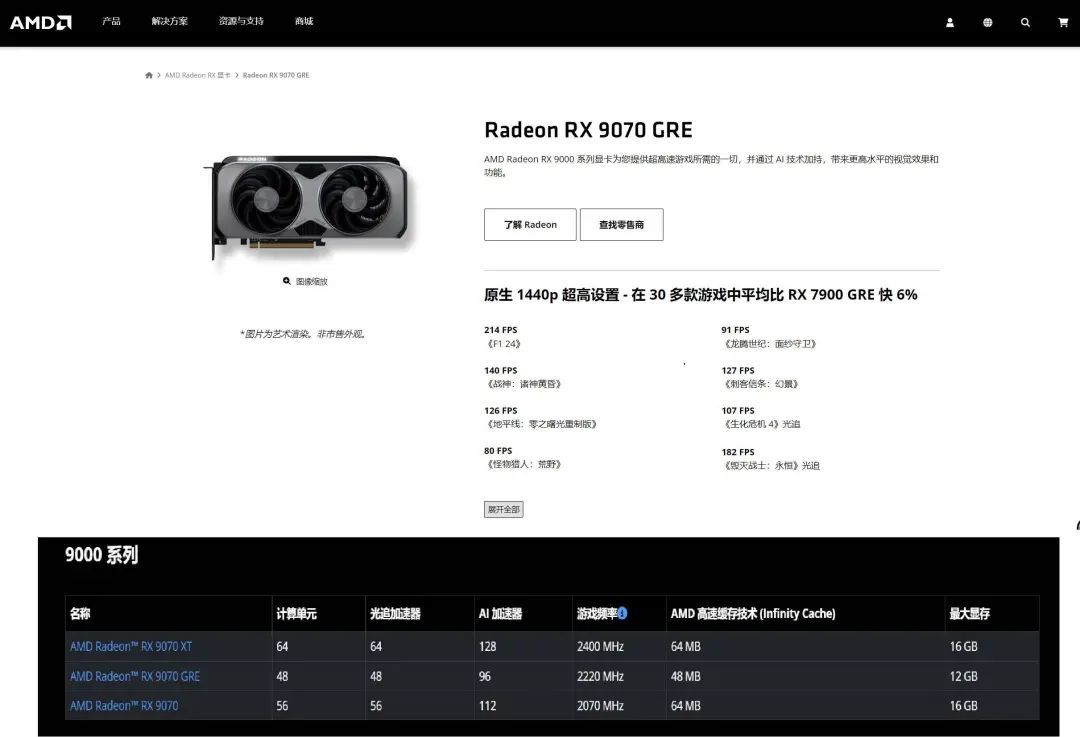Open the search magnifier icon in header
The width and height of the screenshot is (1080, 737).
click(x=1025, y=23)
